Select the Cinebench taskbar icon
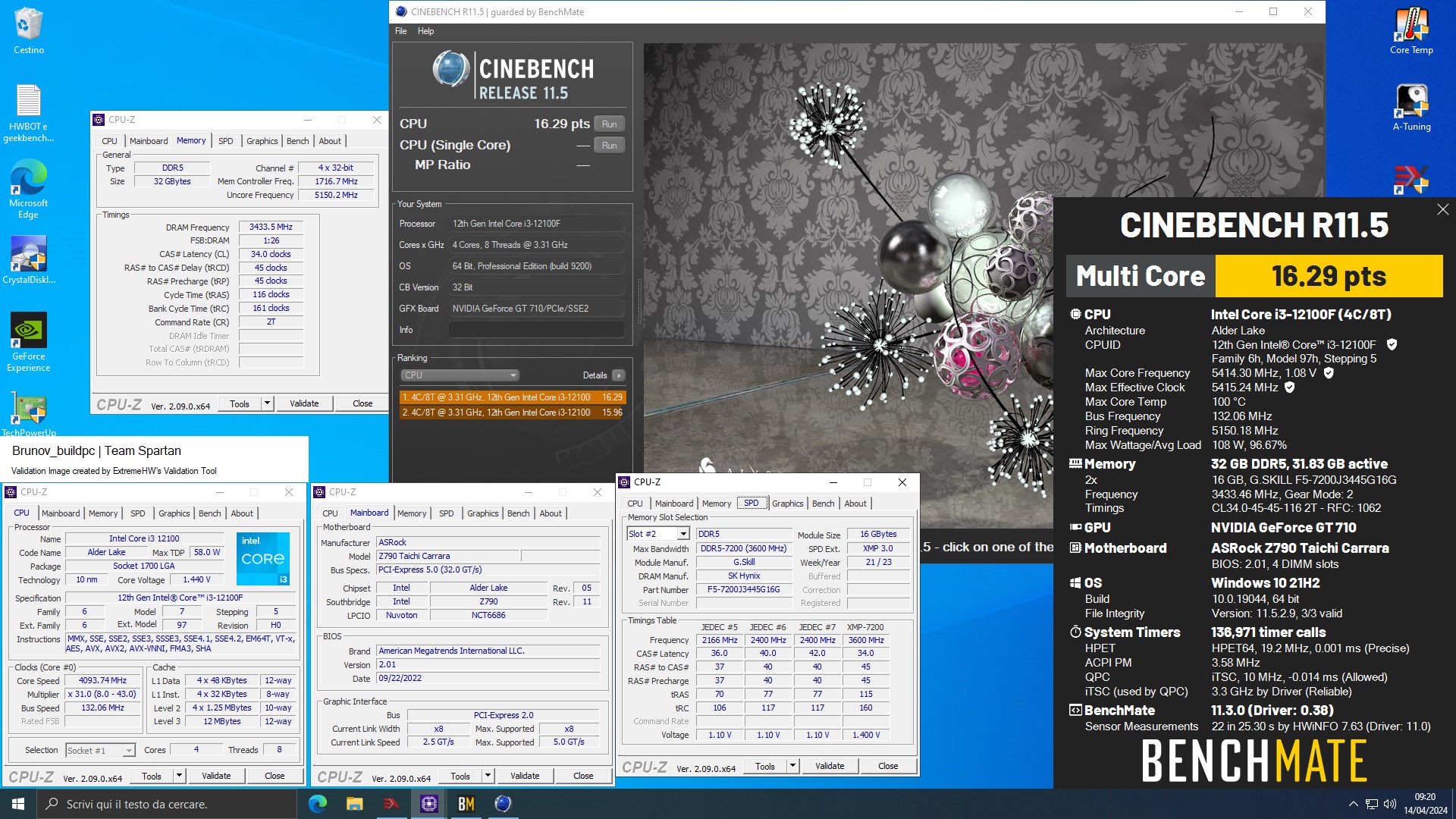The image size is (1456, 819). [x=503, y=804]
